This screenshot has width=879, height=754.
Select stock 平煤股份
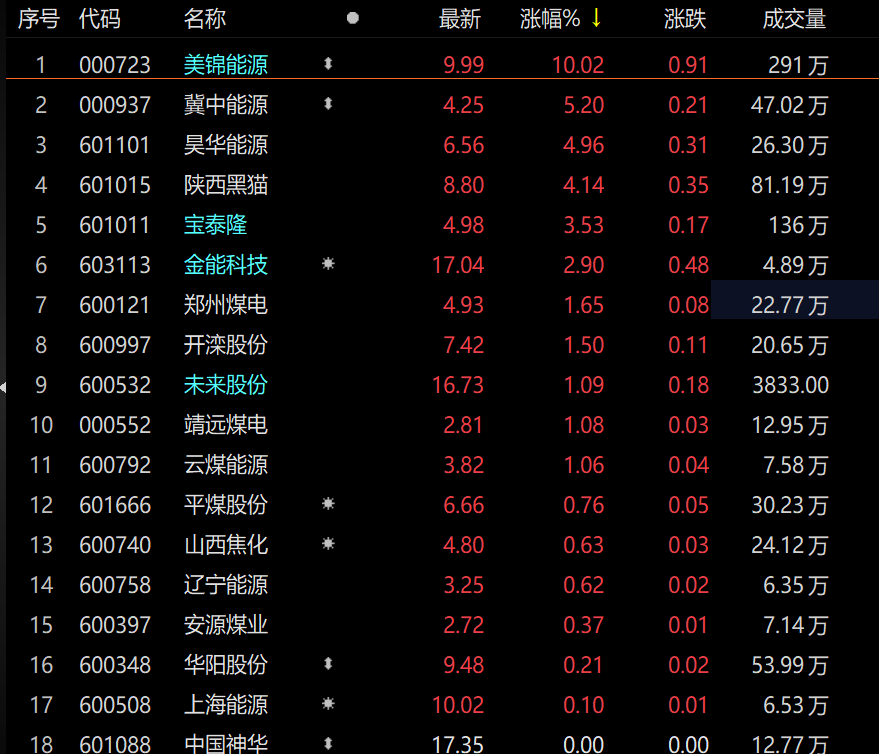coord(226,505)
